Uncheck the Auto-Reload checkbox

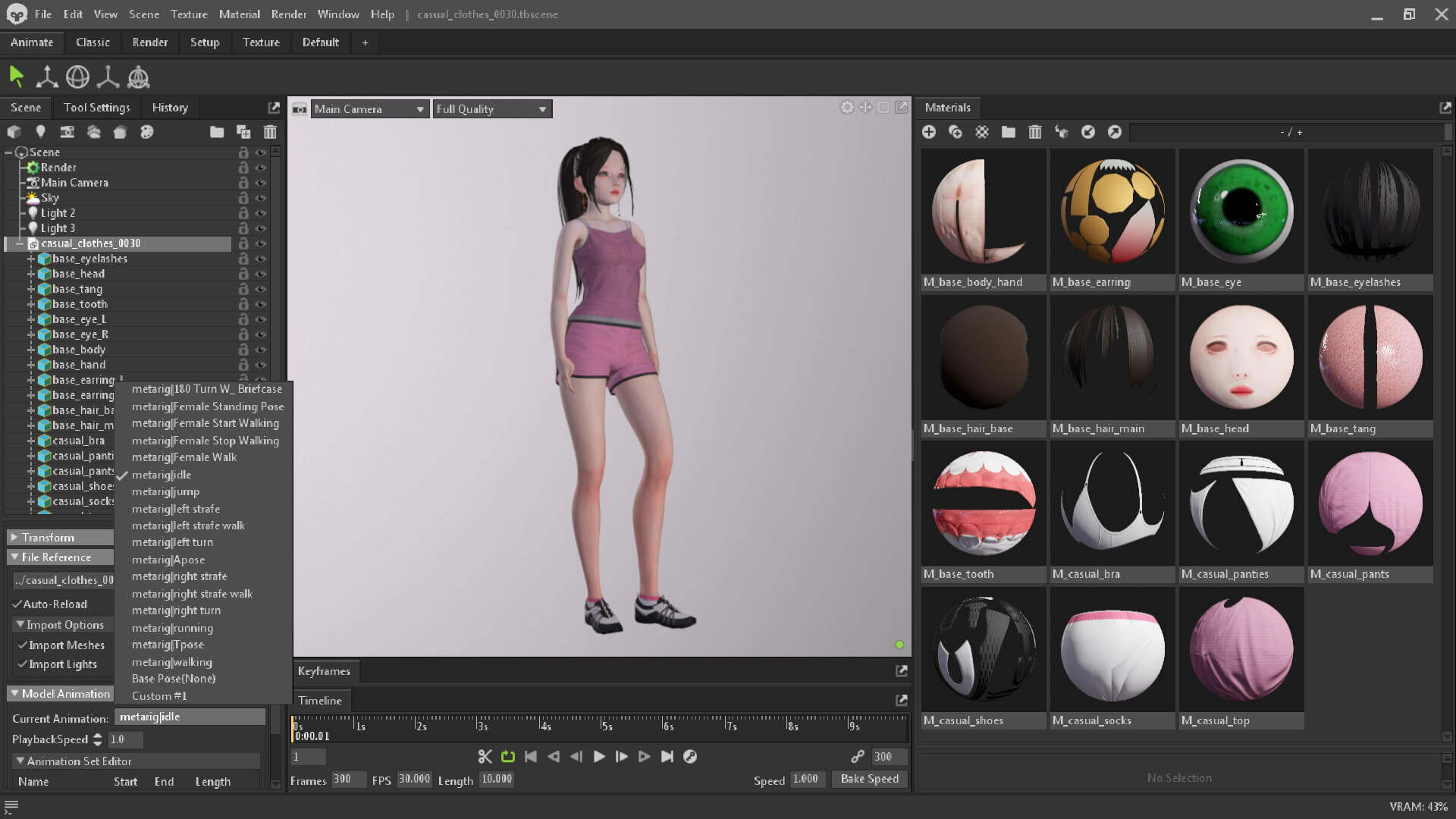17,604
